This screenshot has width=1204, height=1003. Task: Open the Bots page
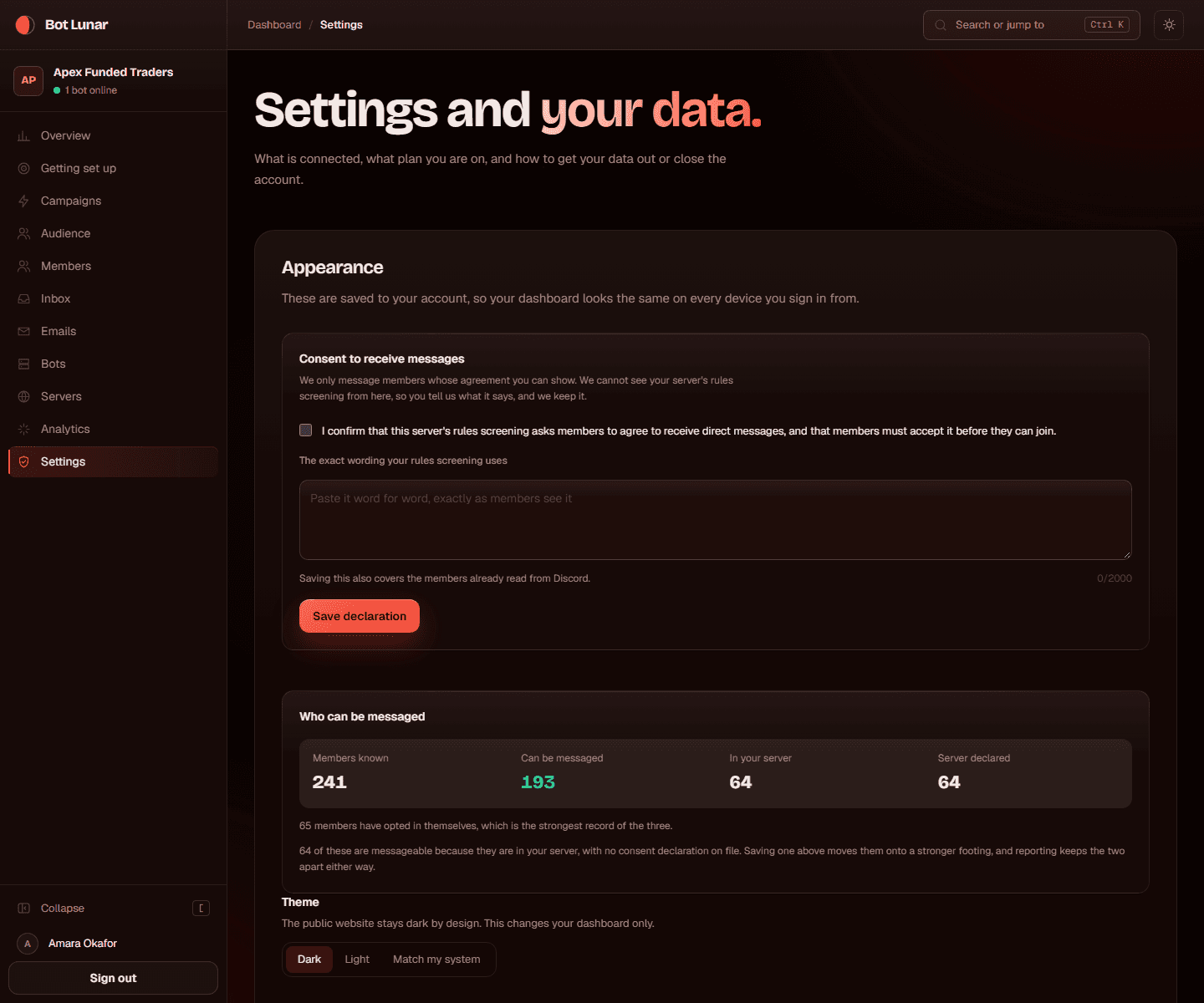pos(113,364)
